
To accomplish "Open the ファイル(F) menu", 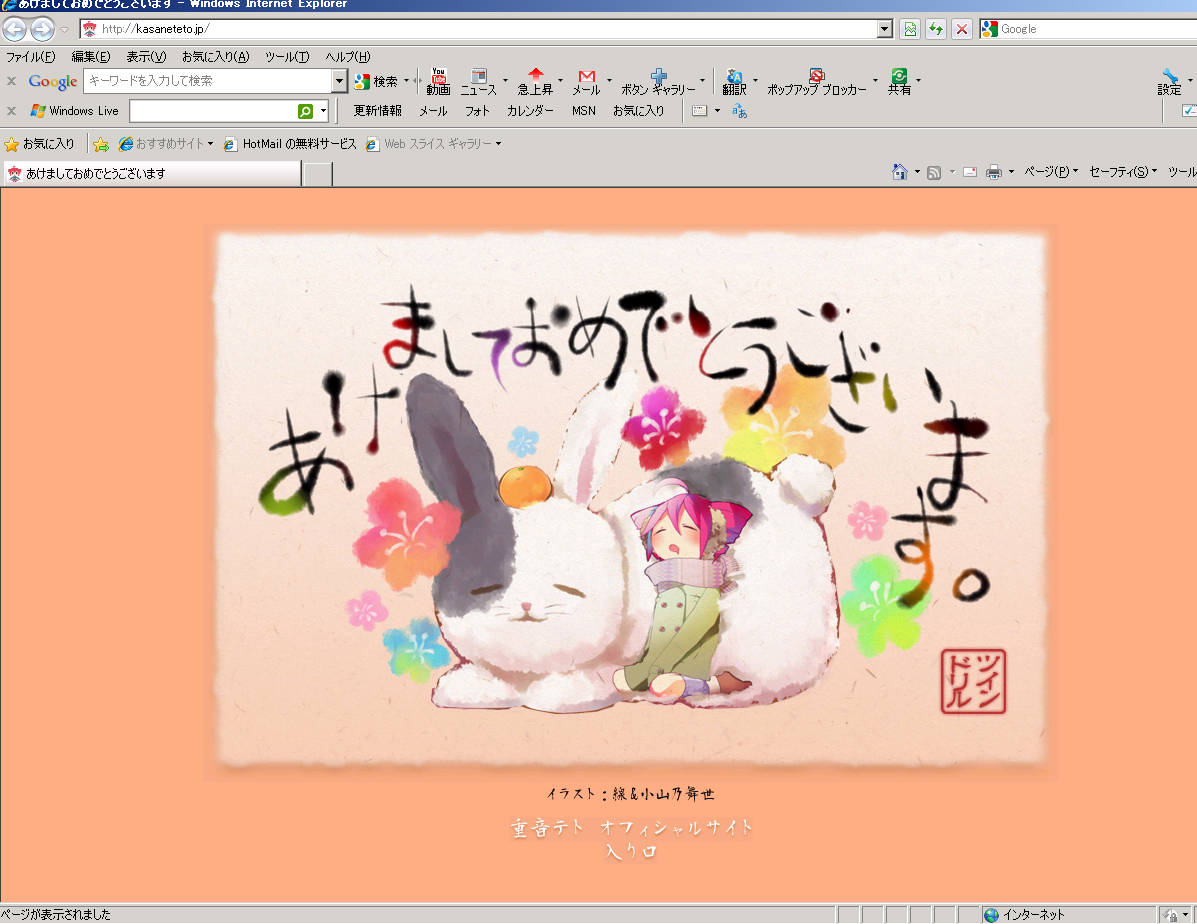I will click(31, 57).
